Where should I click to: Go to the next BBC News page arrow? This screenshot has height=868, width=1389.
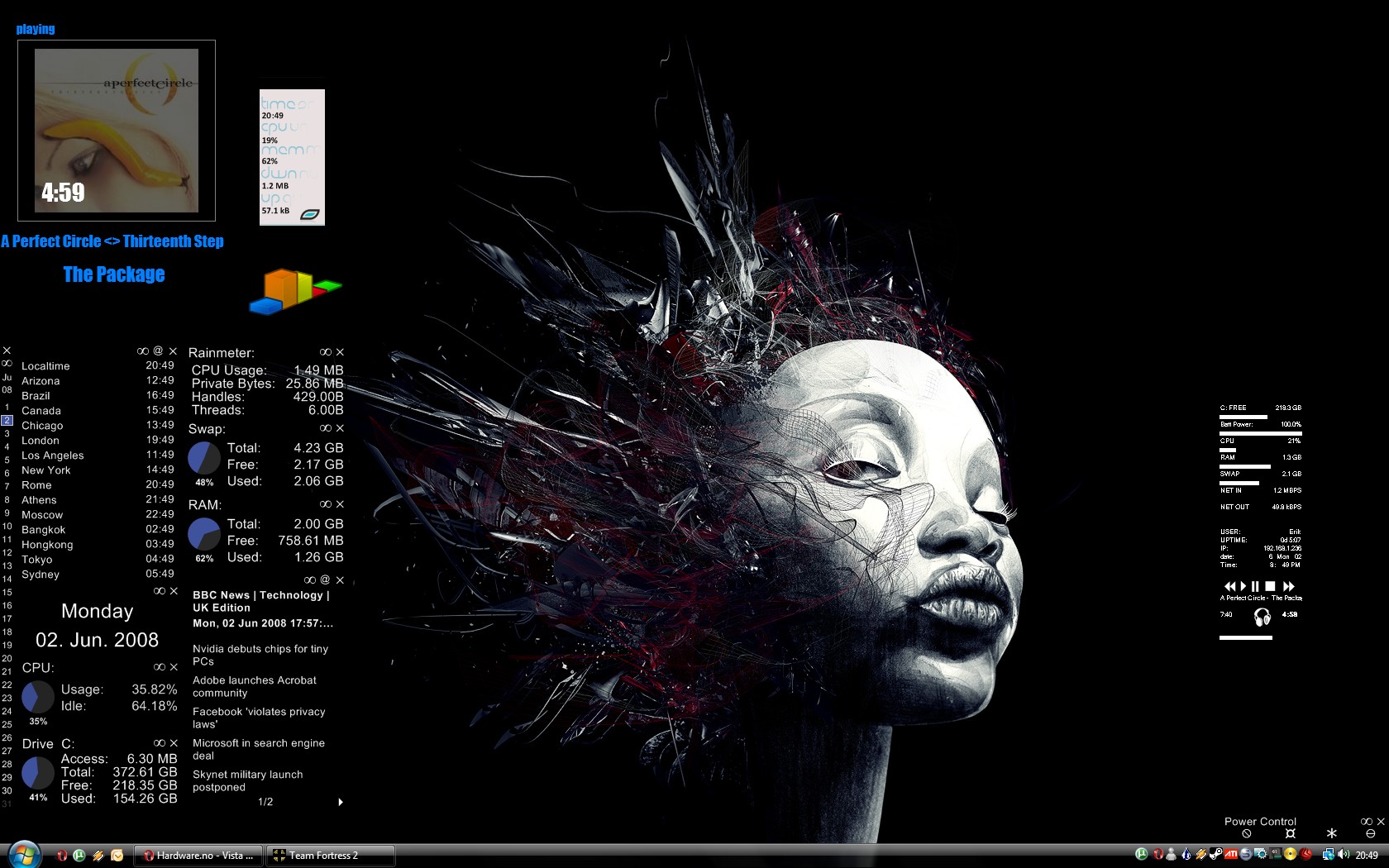(x=341, y=802)
